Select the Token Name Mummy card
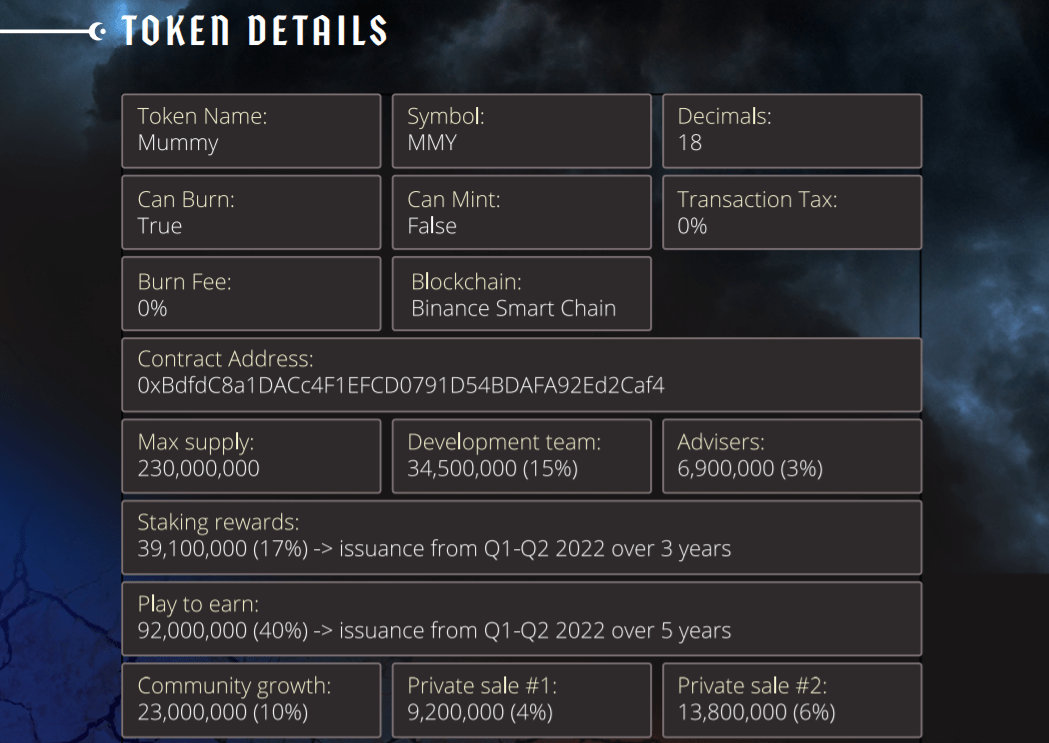 251,131
